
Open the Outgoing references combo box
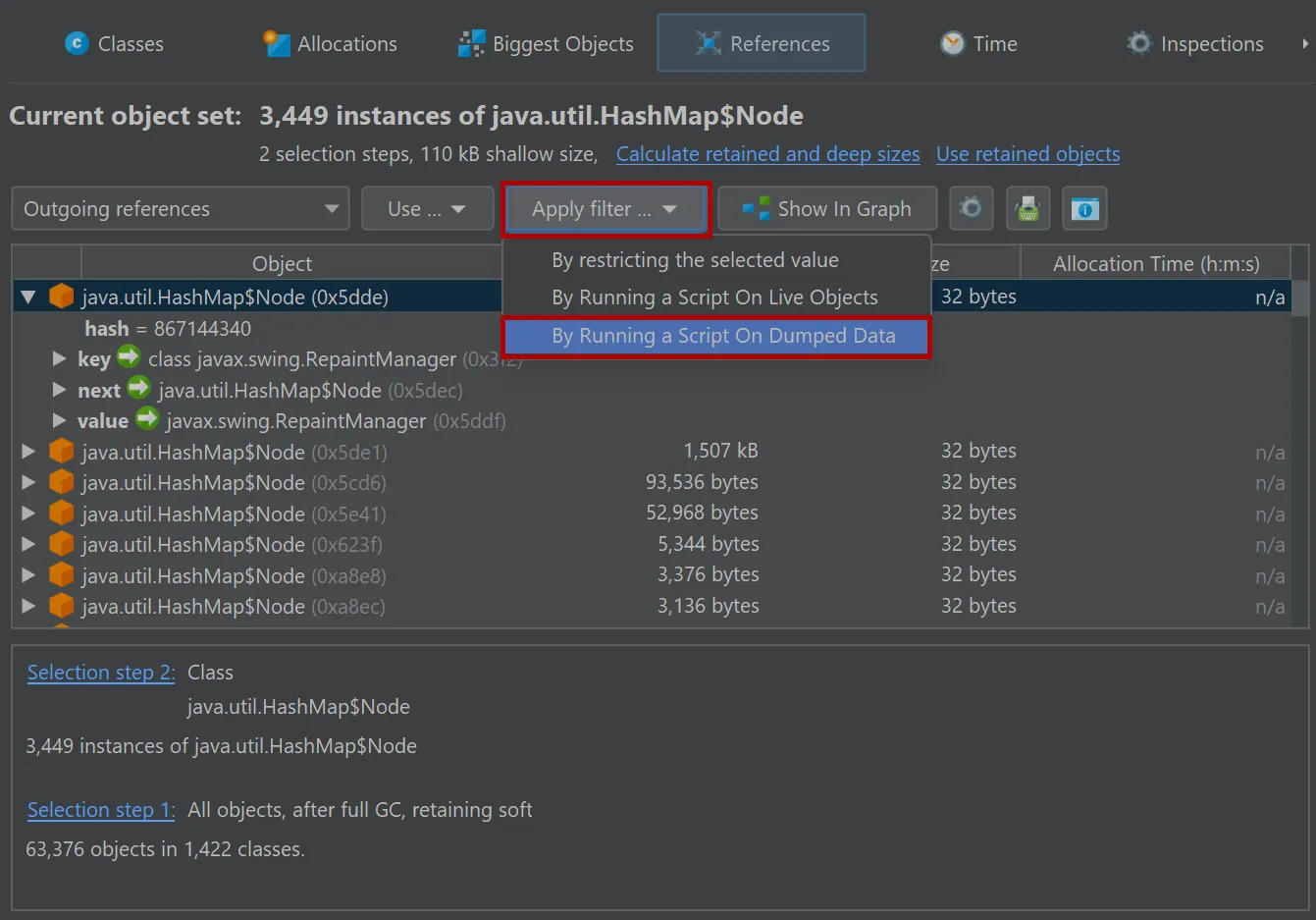point(181,209)
